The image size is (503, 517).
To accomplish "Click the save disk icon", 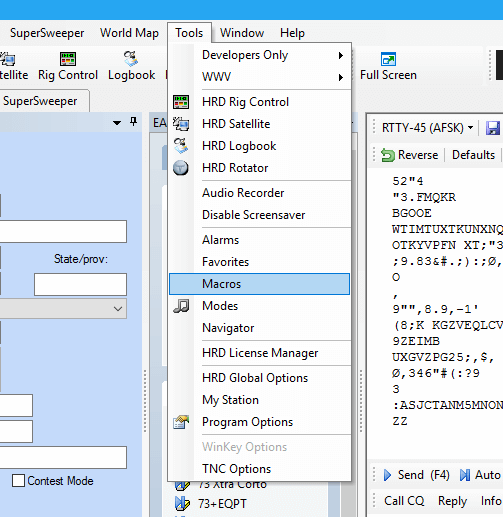I will 493,128.
